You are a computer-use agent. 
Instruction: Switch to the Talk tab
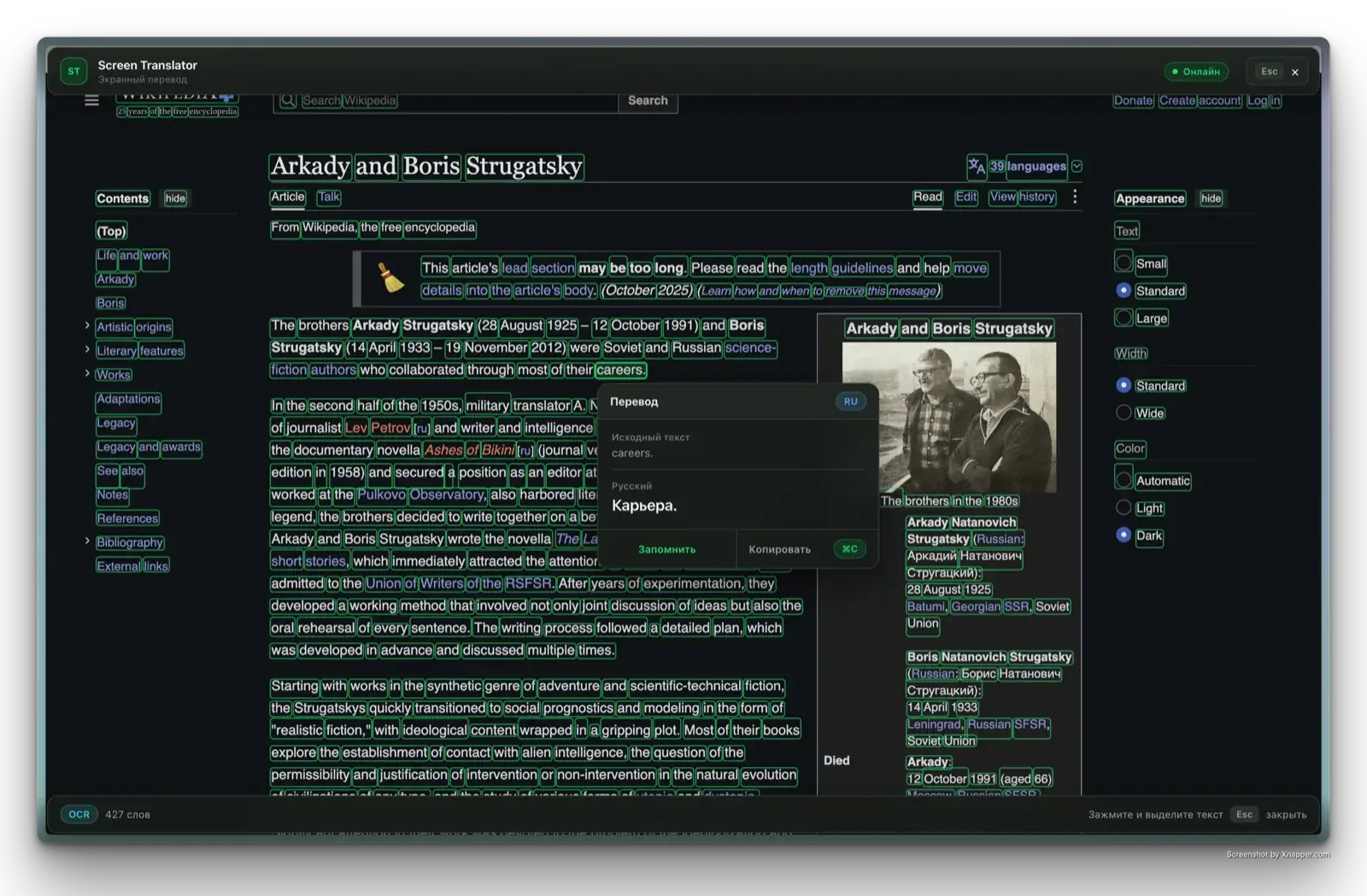pos(329,196)
